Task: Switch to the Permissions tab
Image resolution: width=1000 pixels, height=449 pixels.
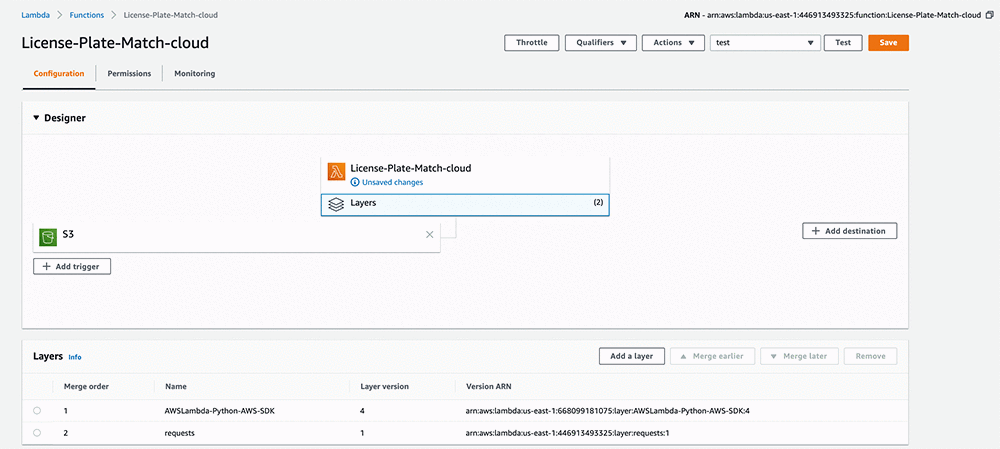Action: (x=129, y=73)
